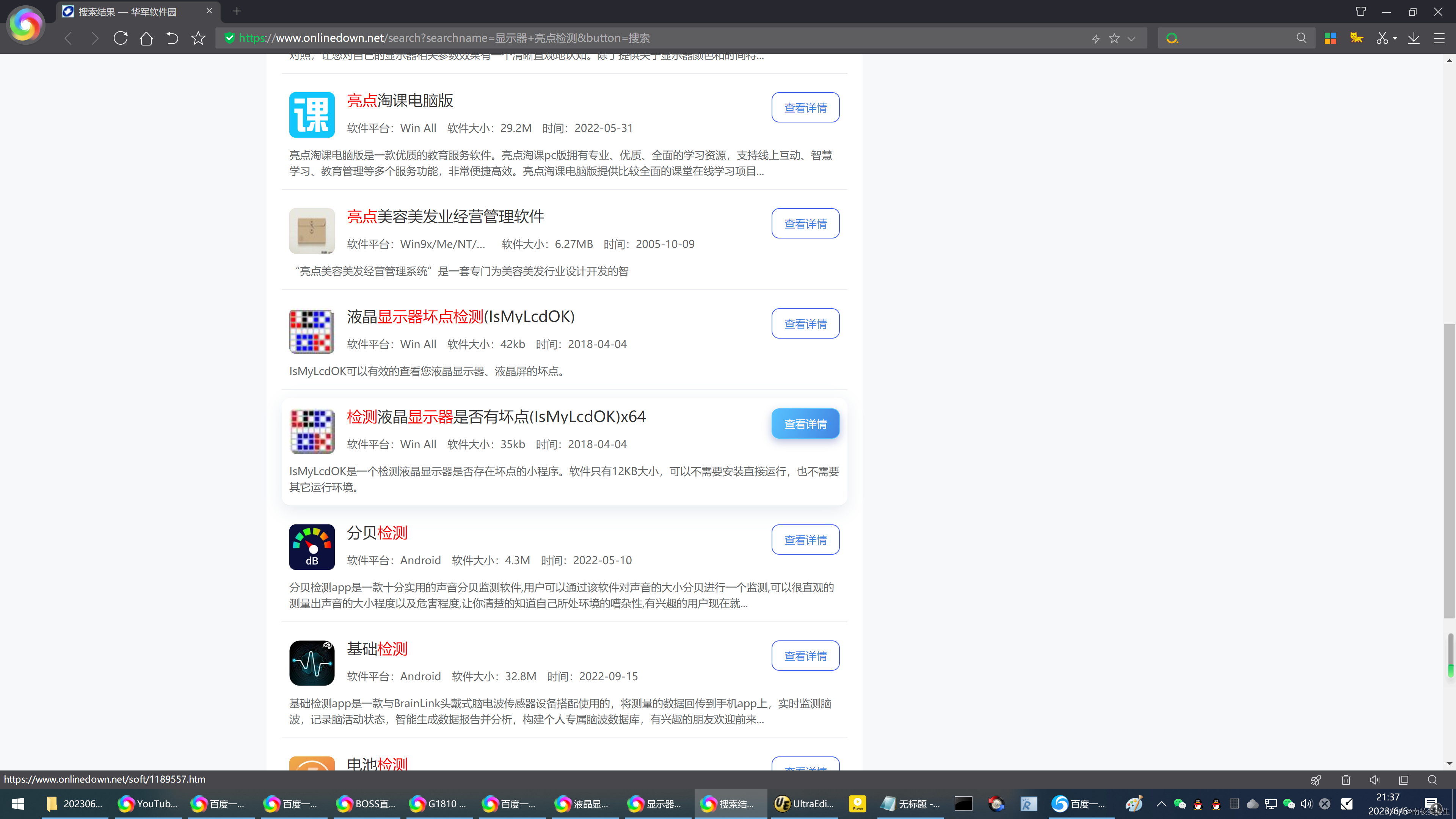Open 分贝检测 title link

(x=377, y=532)
